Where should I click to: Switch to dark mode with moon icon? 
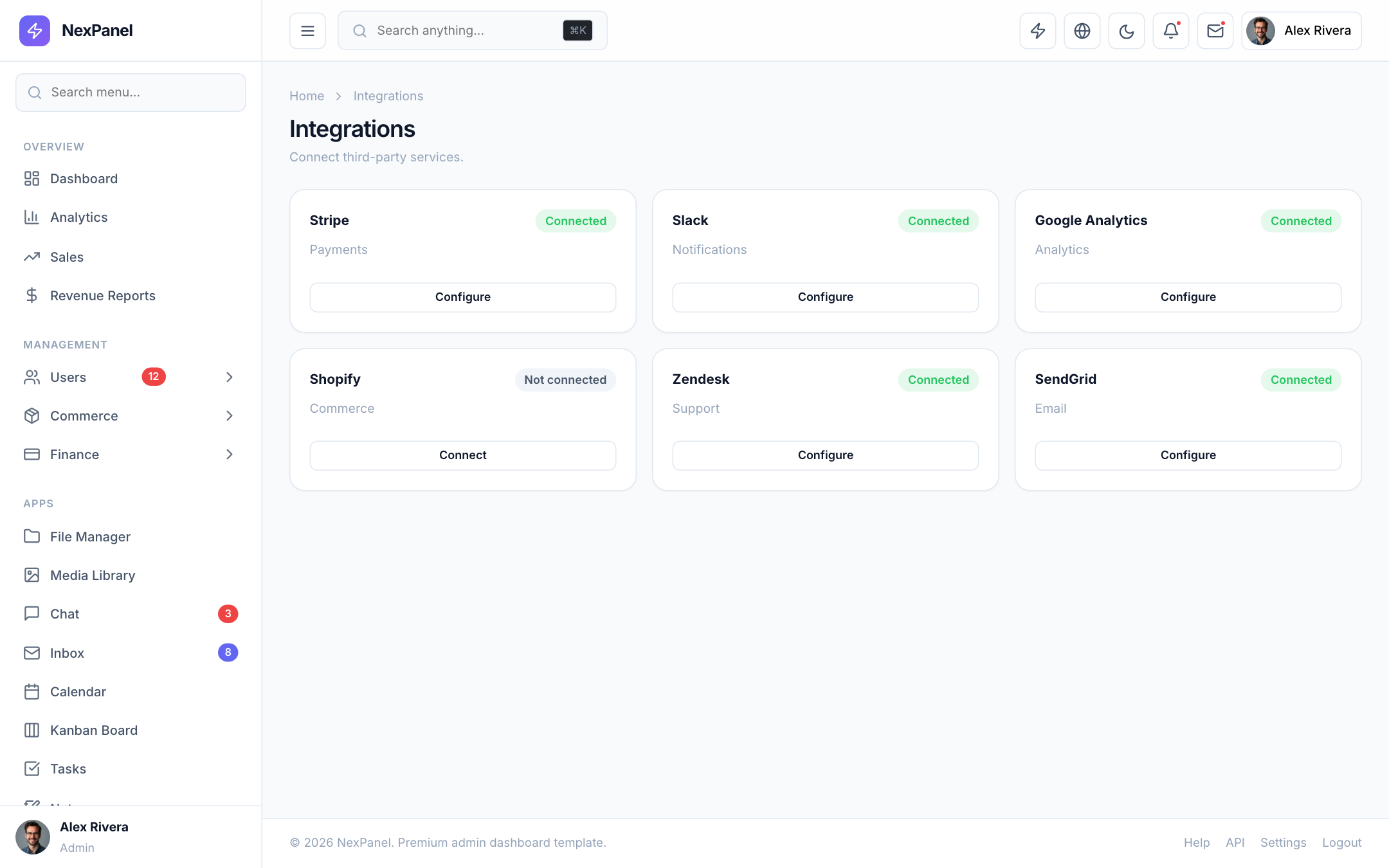(x=1127, y=30)
